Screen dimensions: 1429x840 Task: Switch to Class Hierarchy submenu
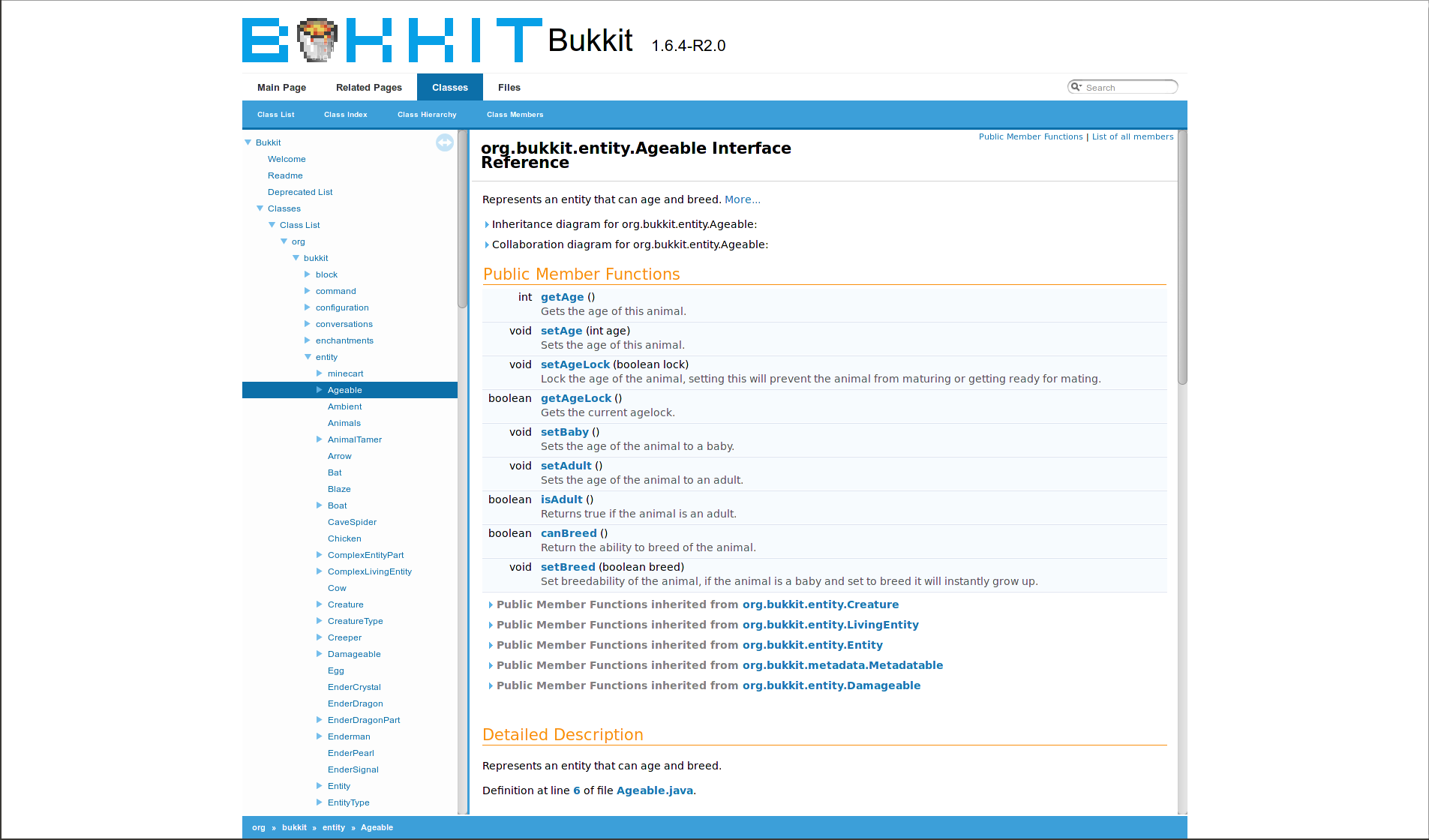pos(427,115)
